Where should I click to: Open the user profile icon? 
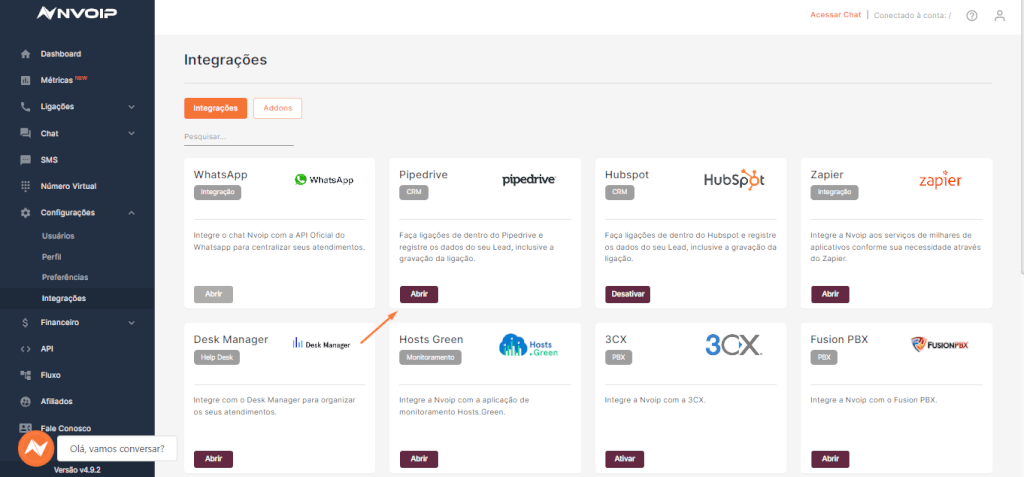point(999,16)
